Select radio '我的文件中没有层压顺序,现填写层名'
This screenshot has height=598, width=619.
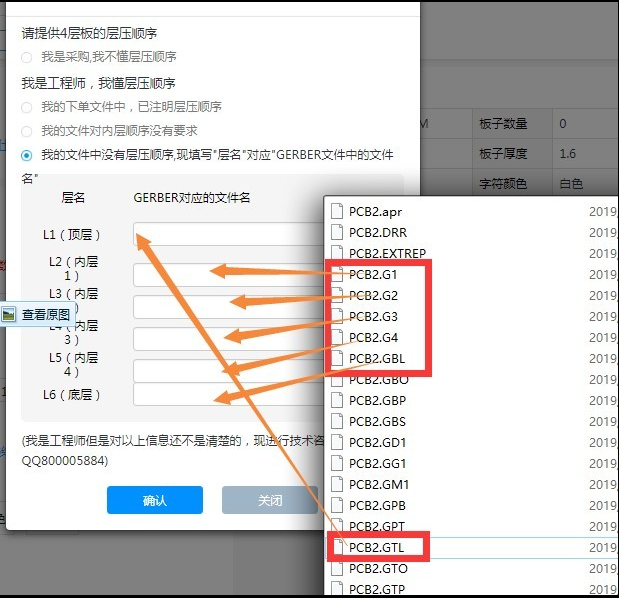click(x=26, y=155)
